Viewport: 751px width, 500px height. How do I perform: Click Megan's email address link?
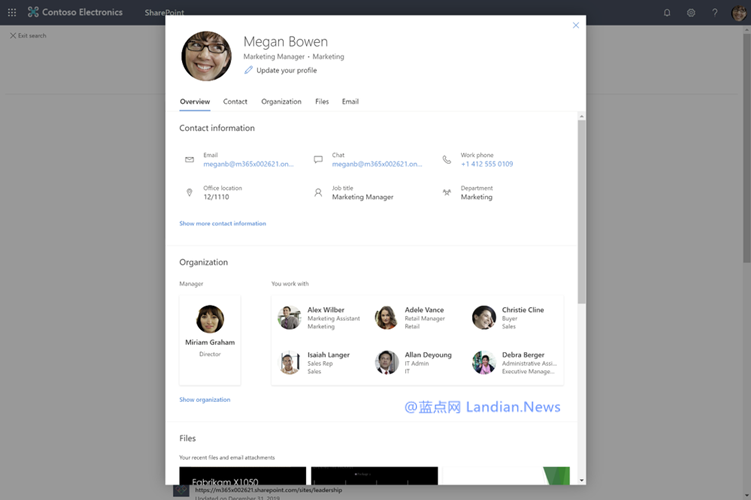tap(248, 164)
